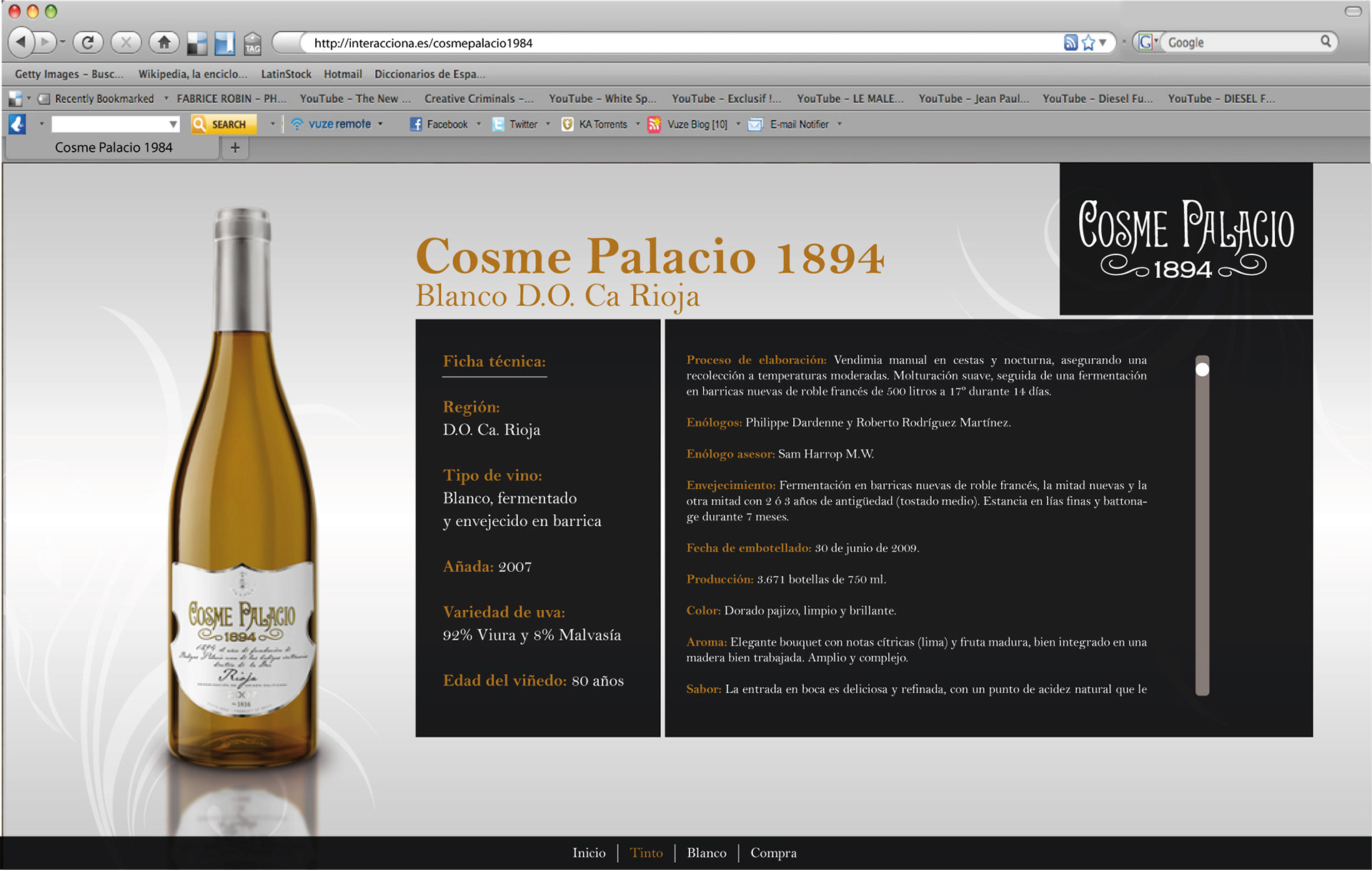The height and width of the screenshot is (870, 1372).
Task: Open Getty Images bookmark
Action: pyautogui.click(x=69, y=74)
